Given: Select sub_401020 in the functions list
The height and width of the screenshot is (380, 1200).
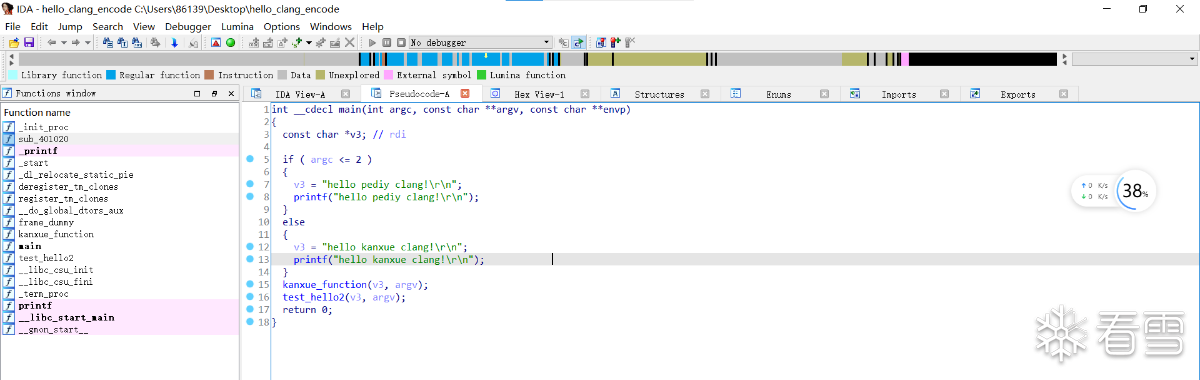Looking at the screenshot, I should tap(120, 139).
